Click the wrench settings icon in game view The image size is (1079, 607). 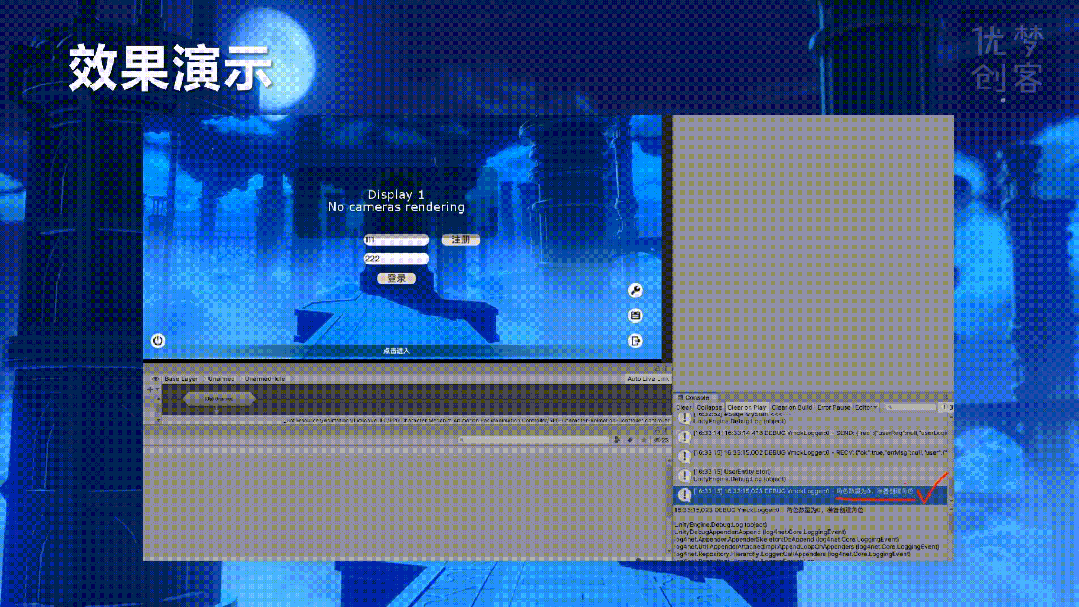(635, 290)
